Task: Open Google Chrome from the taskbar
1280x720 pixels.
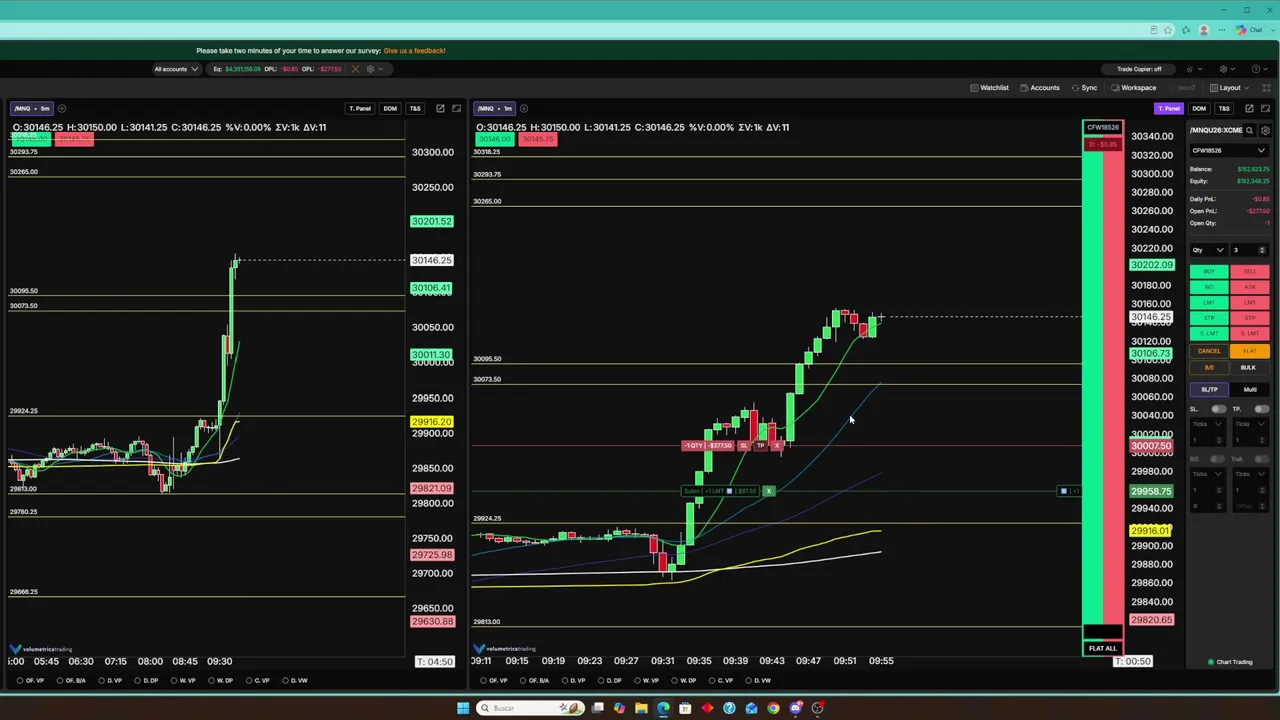Action: 773,708
